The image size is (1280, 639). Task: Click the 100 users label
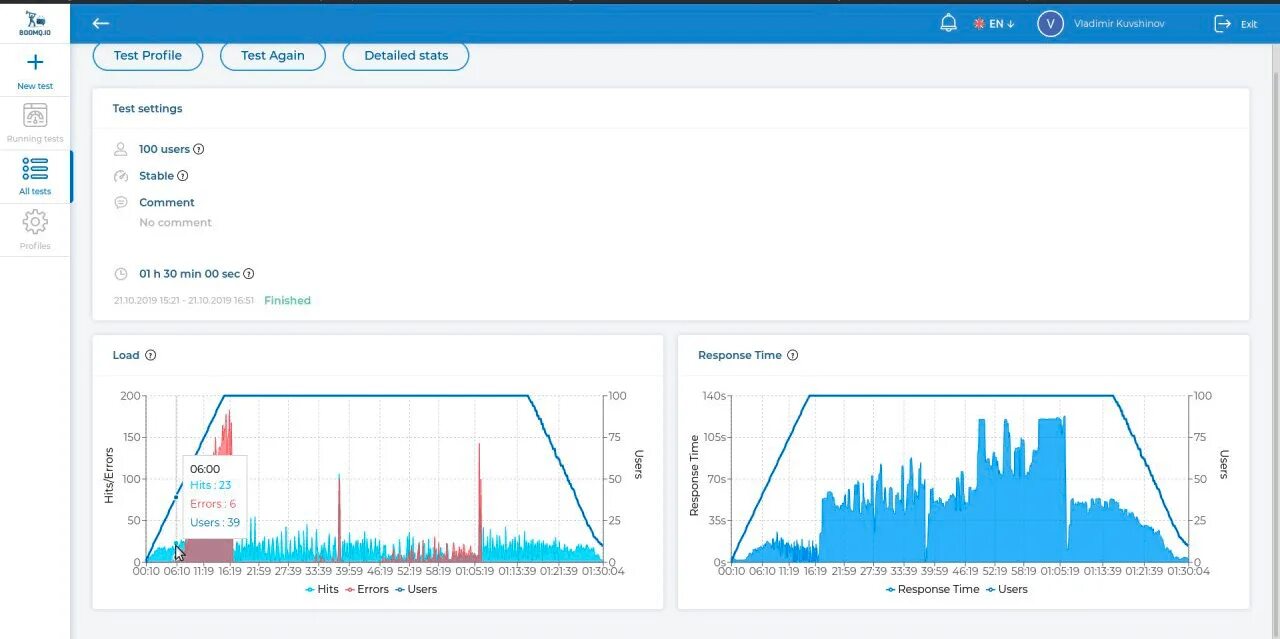point(164,149)
